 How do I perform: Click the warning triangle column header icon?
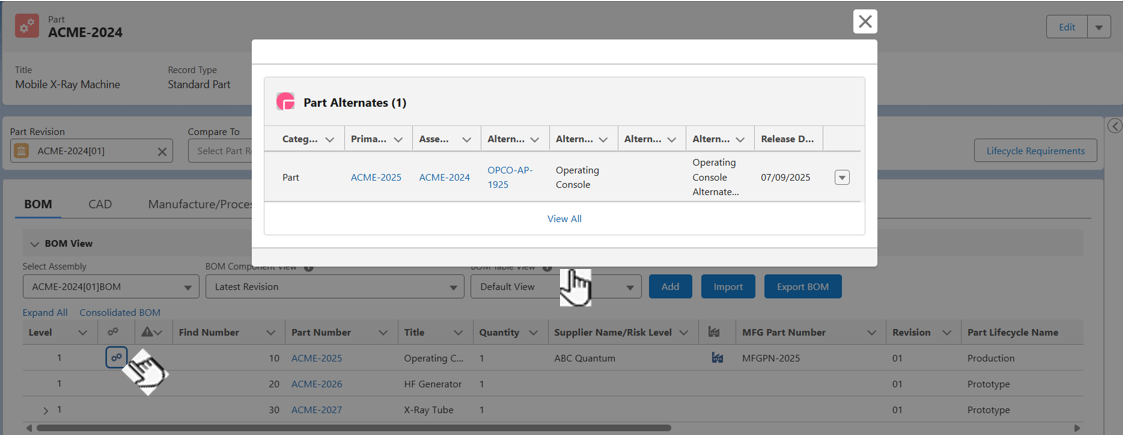coord(148,332)
